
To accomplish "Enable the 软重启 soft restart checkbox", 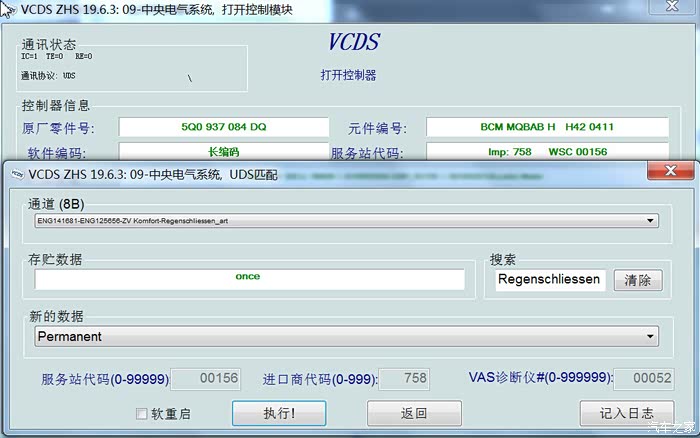I will [142, 413].
